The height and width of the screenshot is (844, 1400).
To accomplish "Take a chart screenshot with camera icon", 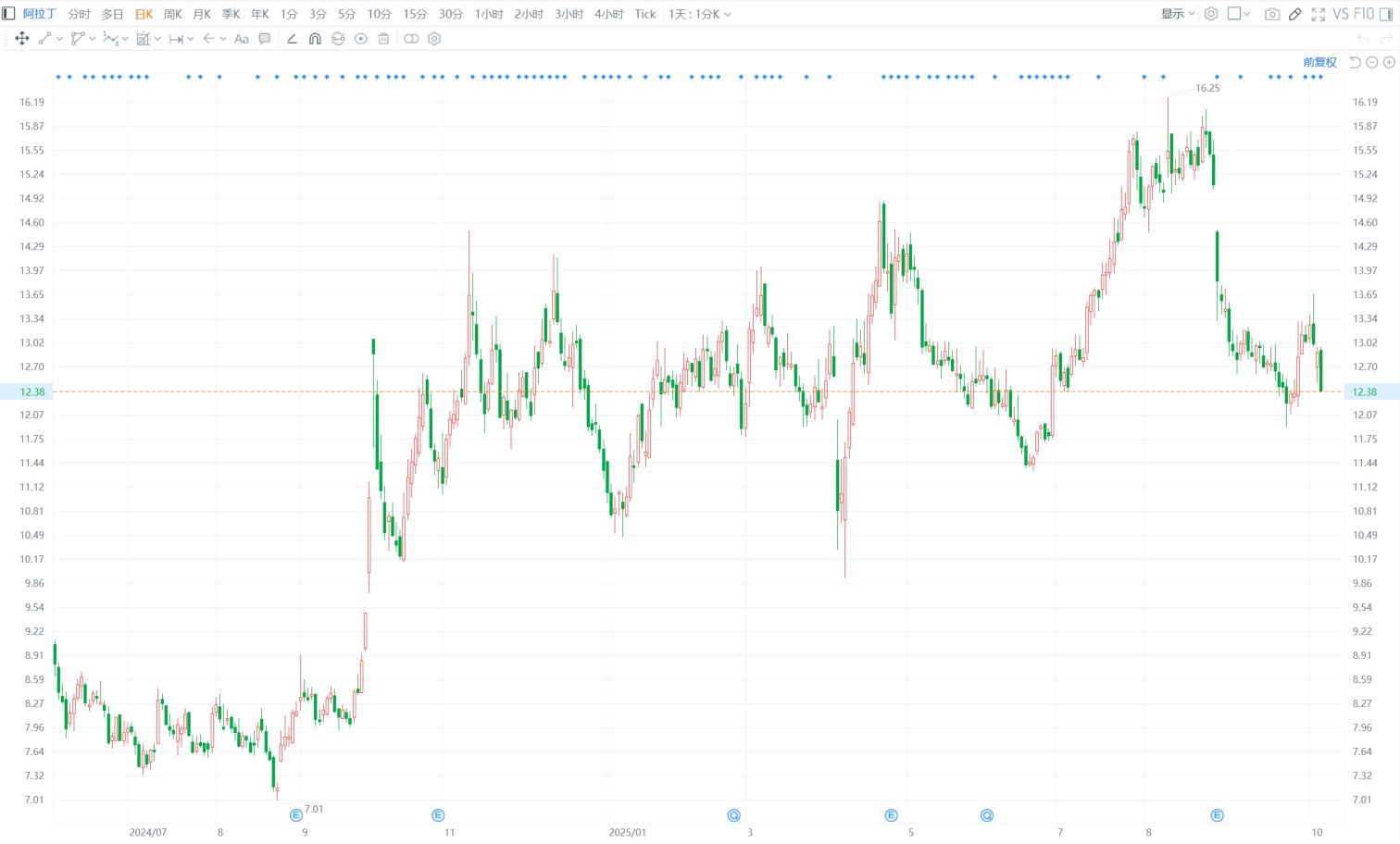I will pos(1272,14).
